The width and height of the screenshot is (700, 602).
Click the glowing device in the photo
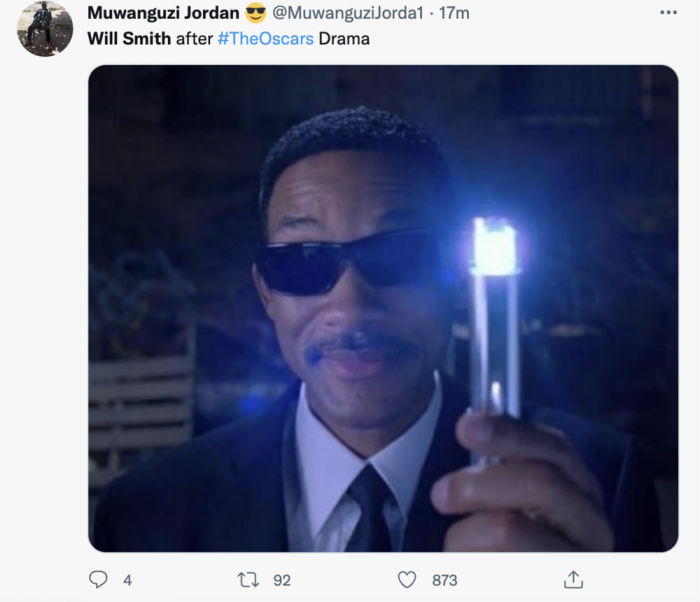[x=495, y=320]
